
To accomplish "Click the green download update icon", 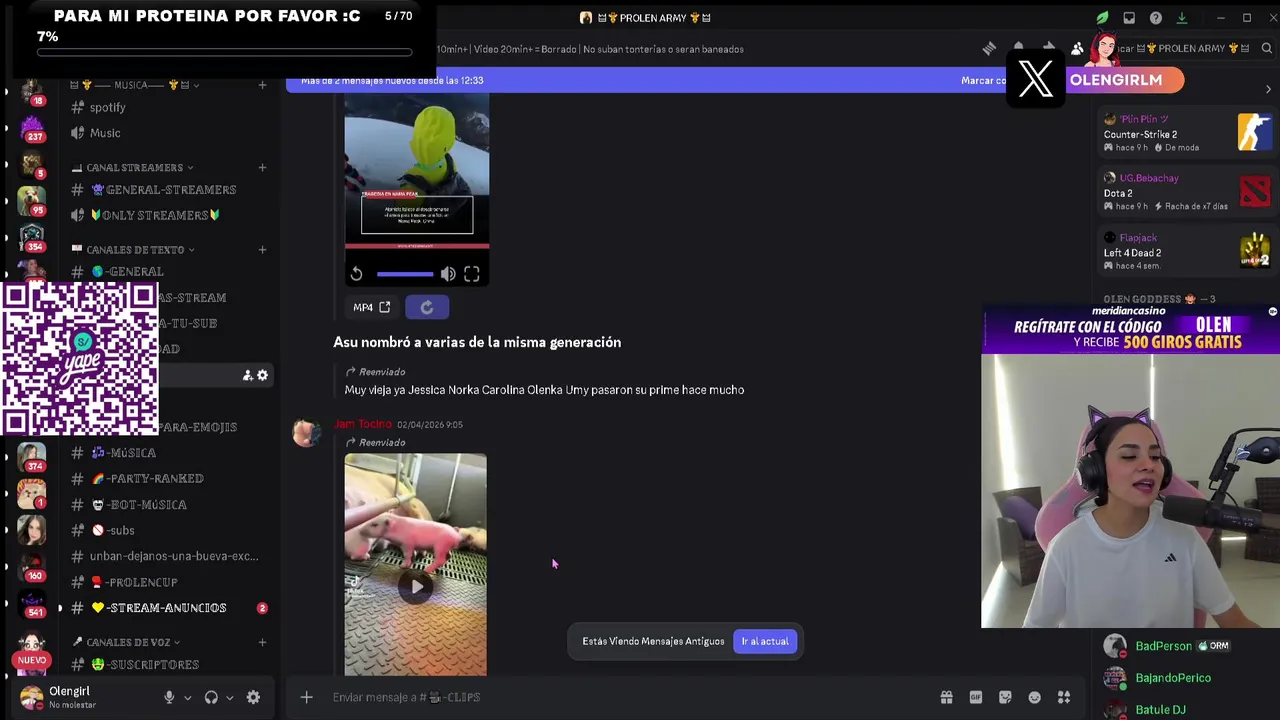I will tap(1181, 17).
